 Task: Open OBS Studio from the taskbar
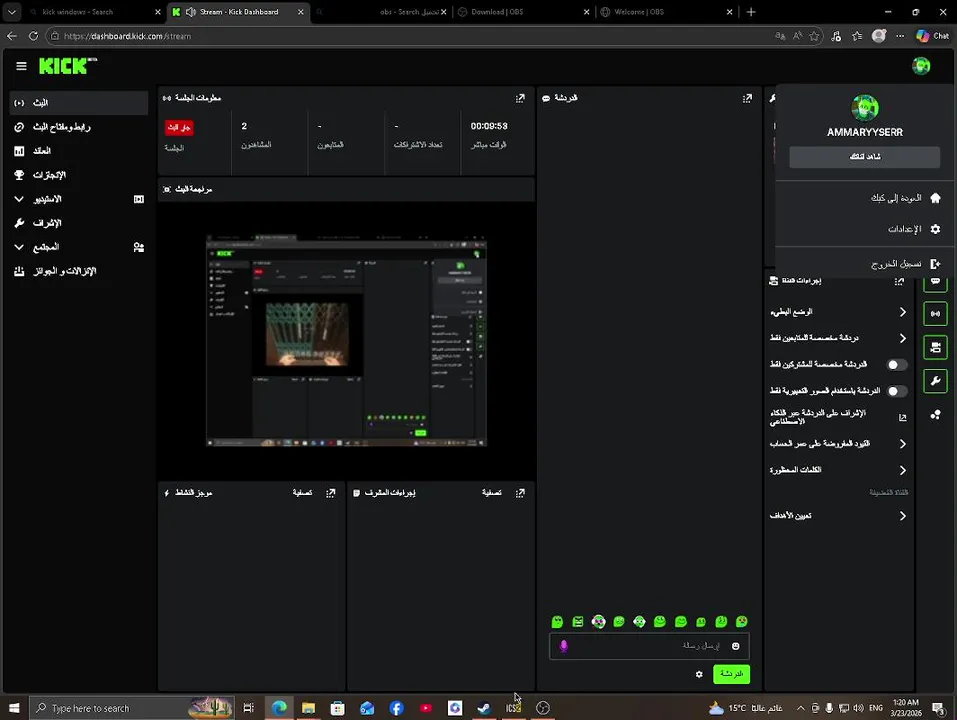[543, 708]
